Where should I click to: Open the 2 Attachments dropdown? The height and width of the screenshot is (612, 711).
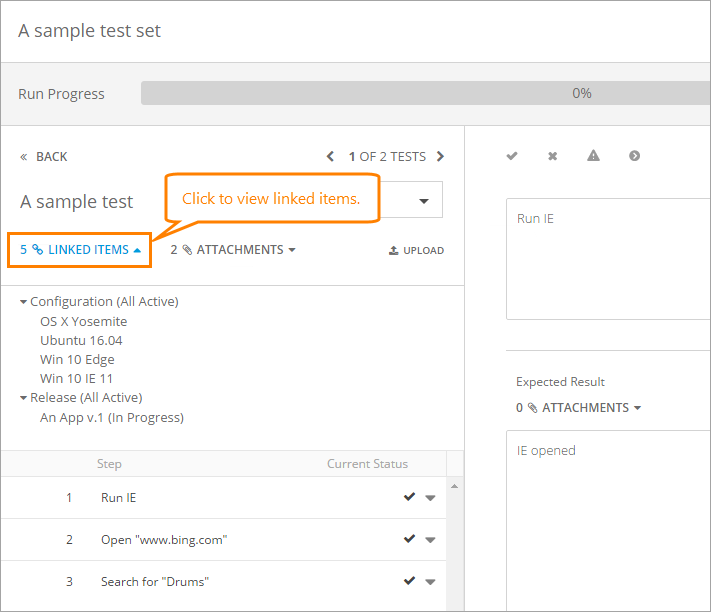[x=232, y=250]
